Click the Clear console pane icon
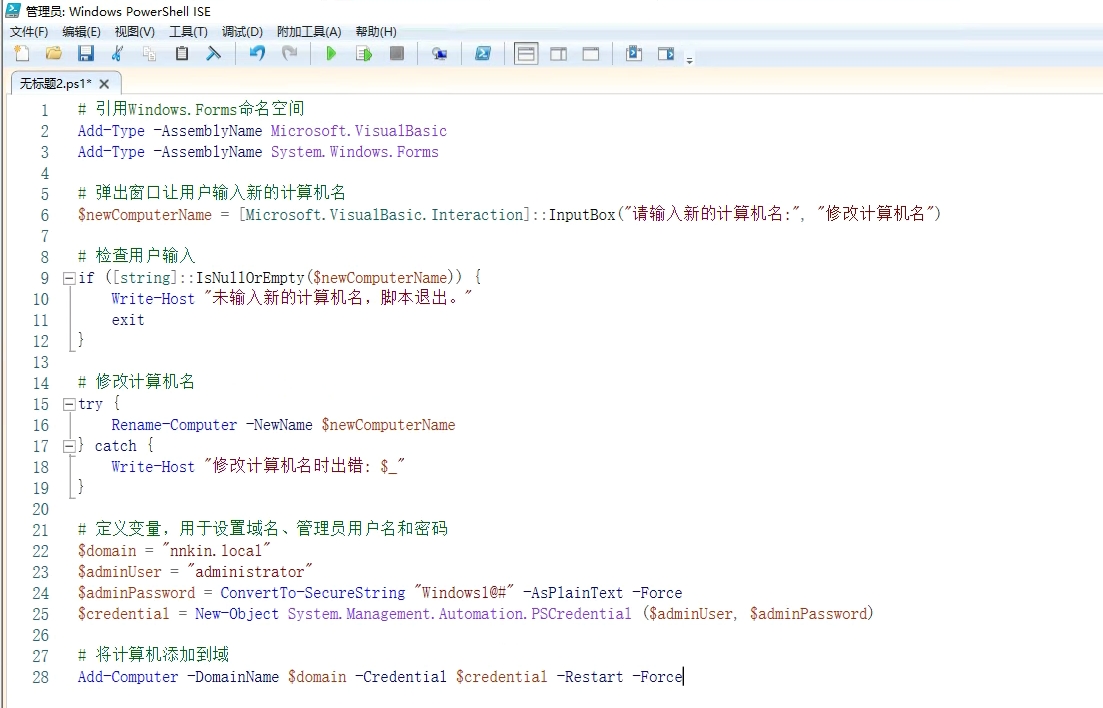The image size is (1103, 708). (214, 54)
